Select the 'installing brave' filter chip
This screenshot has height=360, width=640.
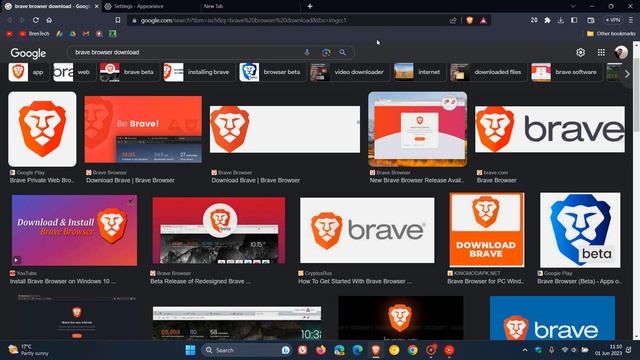point(198,72)
